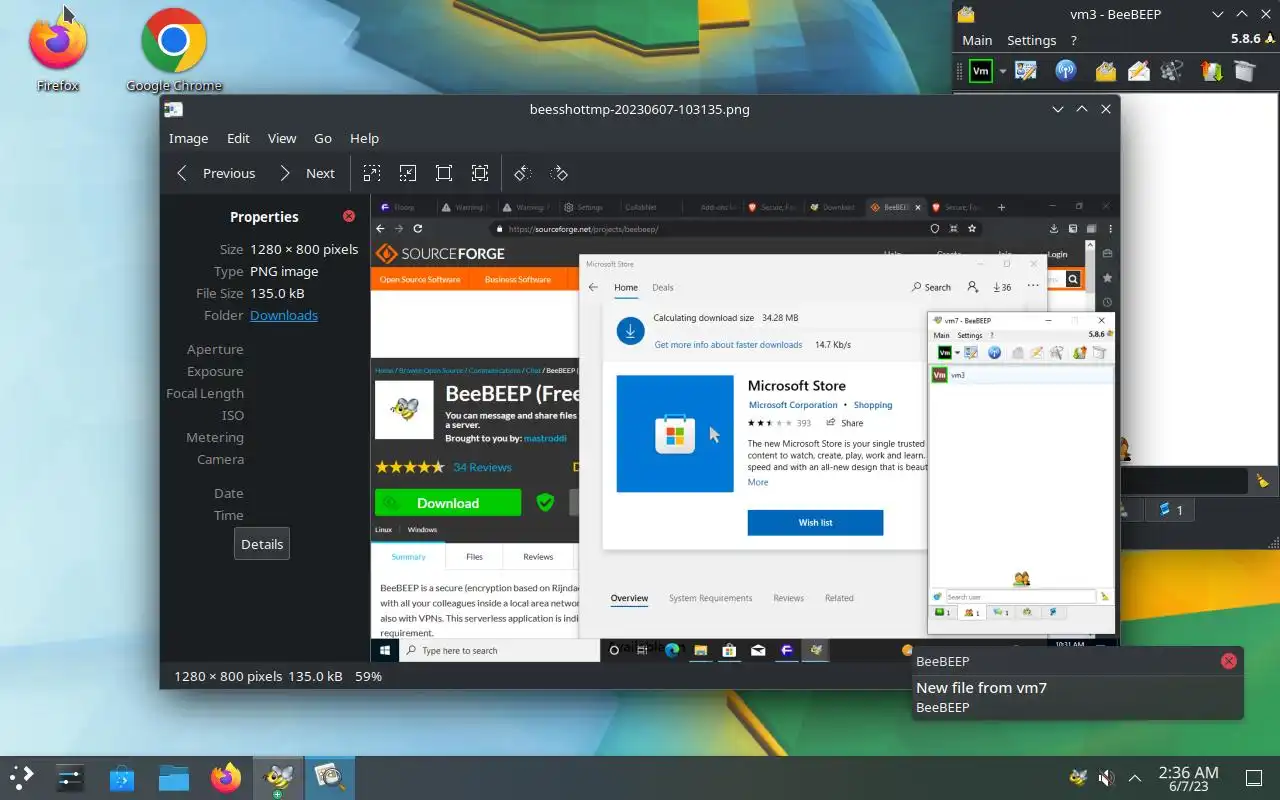Screen dimensions: 1280x800
Task: Click the broom icon in BeeBEEP
Action: point(1263,481)
